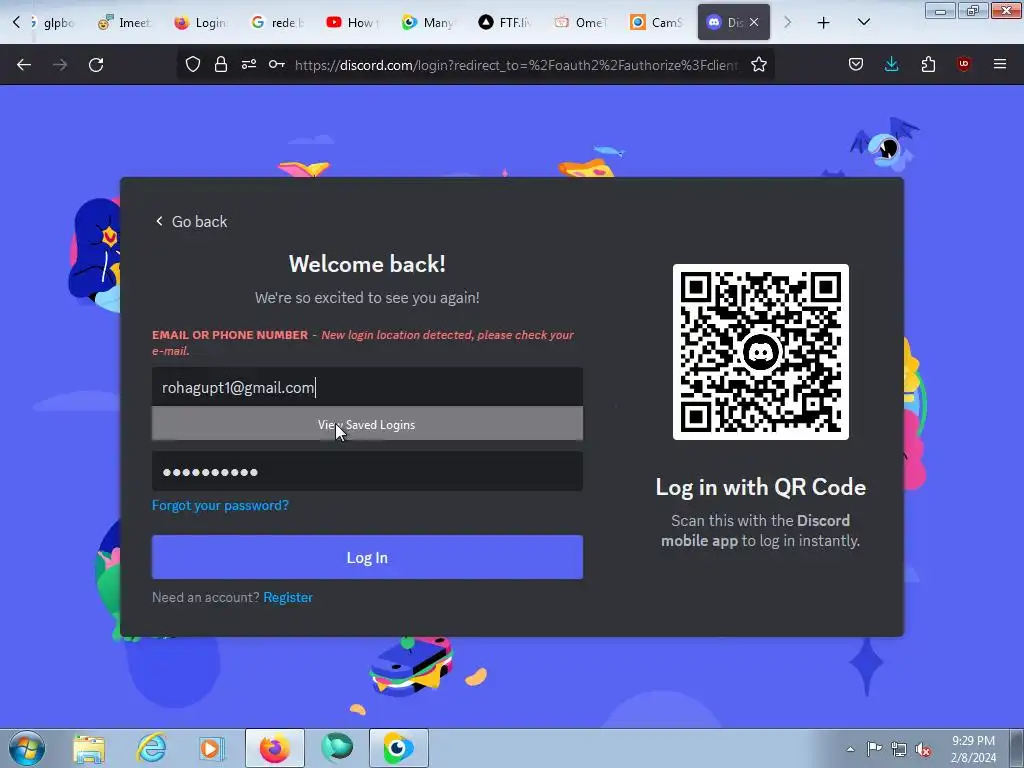Image resolution: width=1024 pixels, height=768 pixels.
Task: Bookmark this page with the star
Action: [x=758, y=65]
